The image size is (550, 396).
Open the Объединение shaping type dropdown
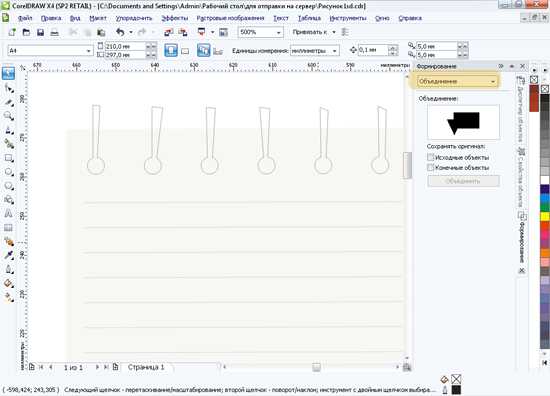[457, 81]
